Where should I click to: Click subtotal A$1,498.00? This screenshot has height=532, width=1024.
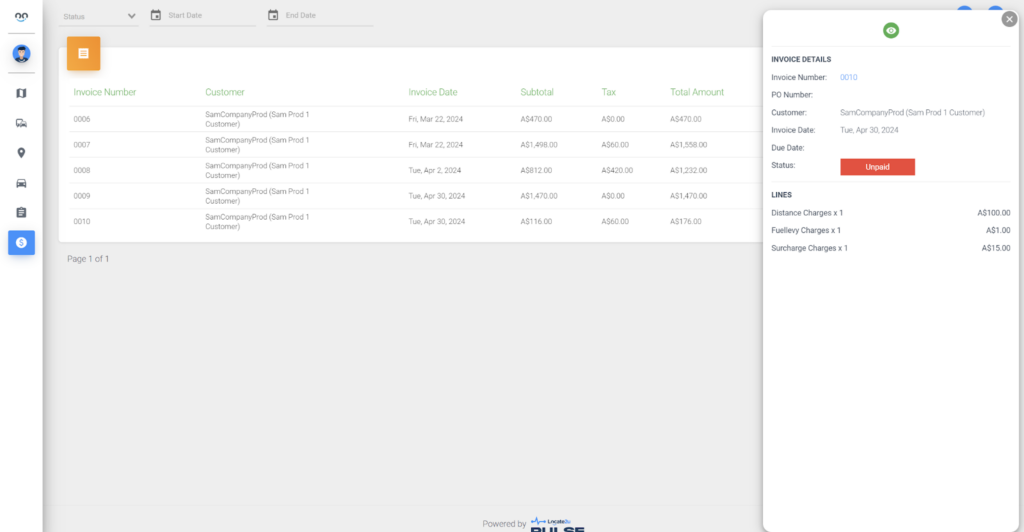point(539,145)
